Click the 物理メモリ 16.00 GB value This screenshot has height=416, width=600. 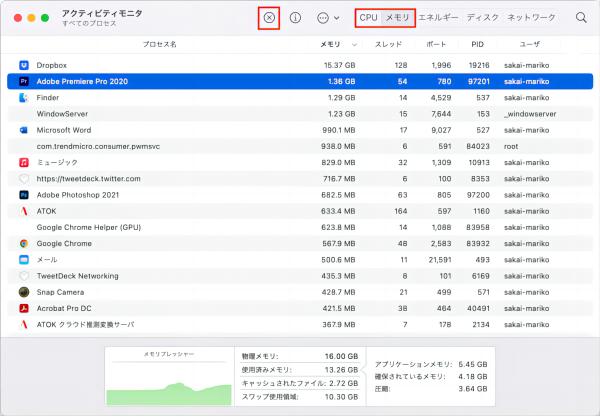point(341,356)
